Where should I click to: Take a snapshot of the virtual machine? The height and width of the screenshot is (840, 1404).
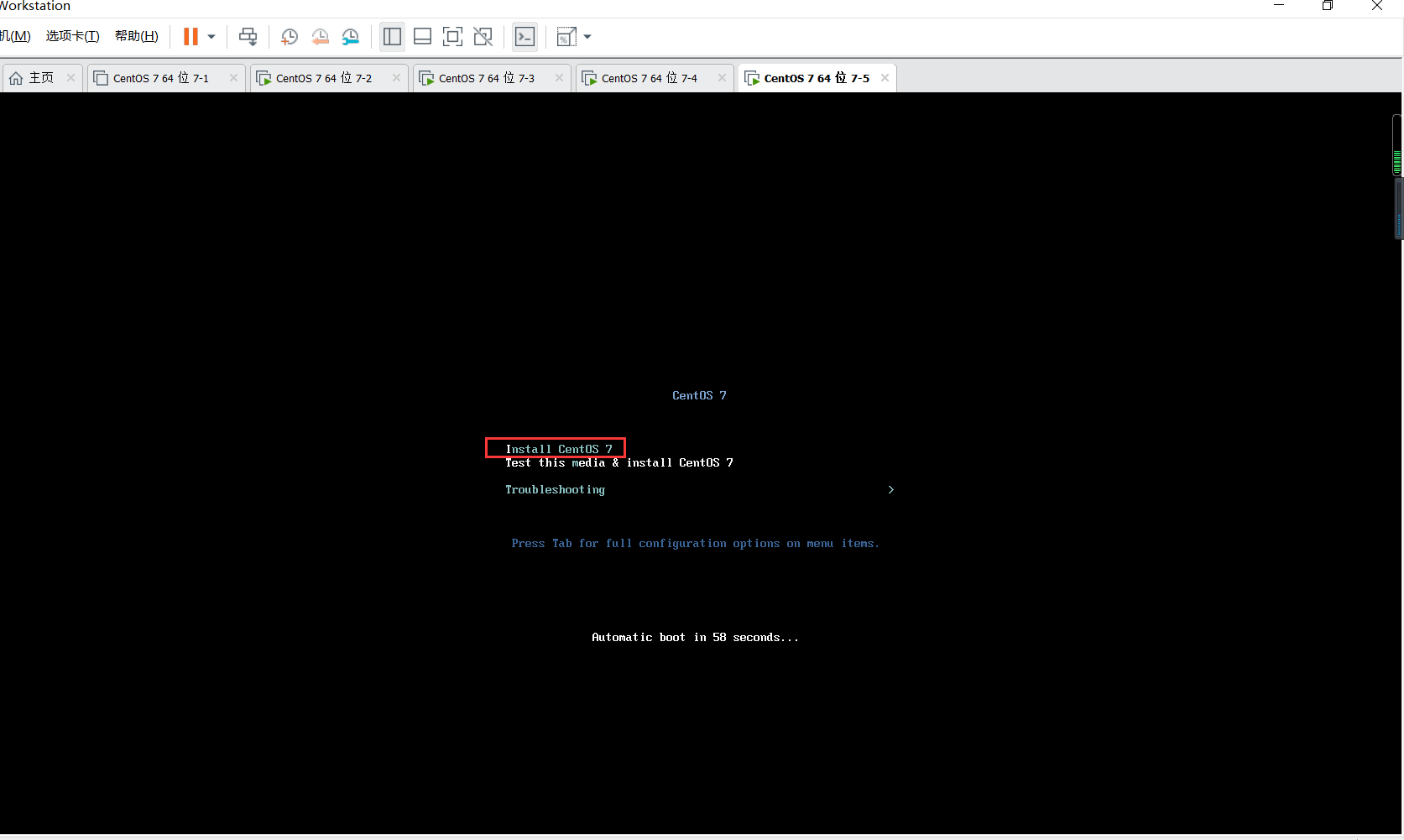coord(290,36)
